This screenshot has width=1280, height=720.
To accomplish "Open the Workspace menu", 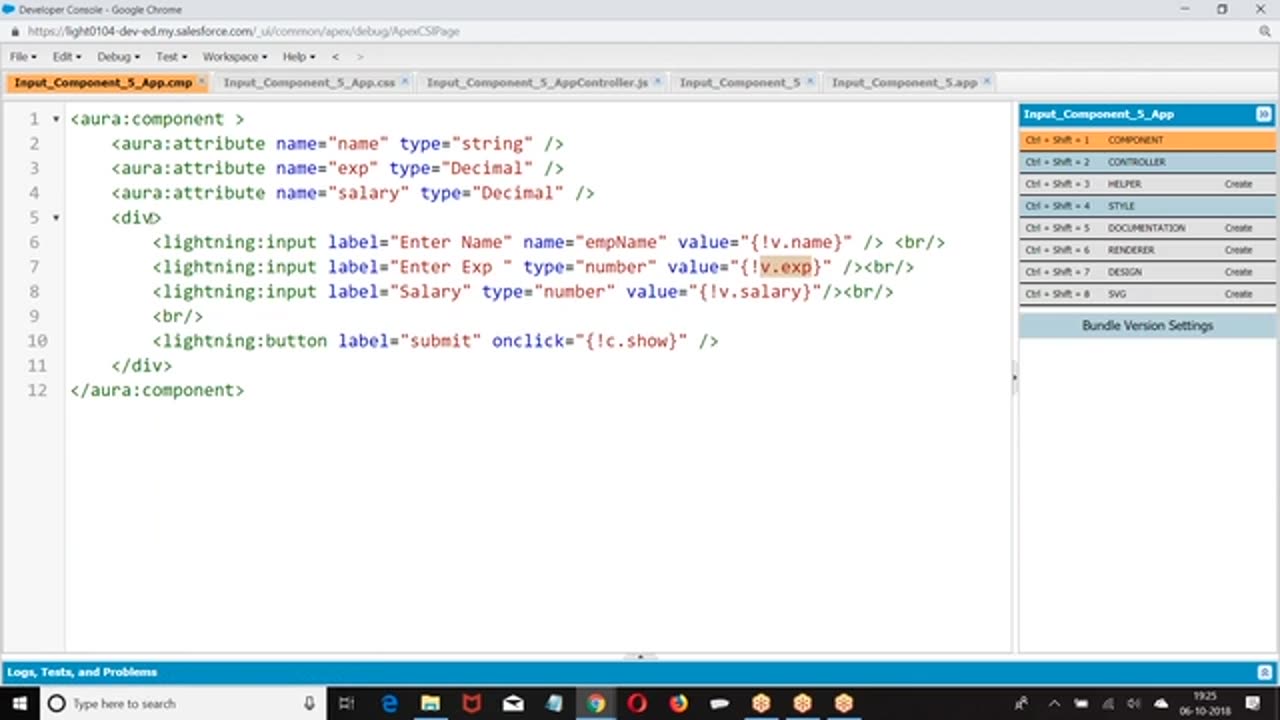I will 234,57.
